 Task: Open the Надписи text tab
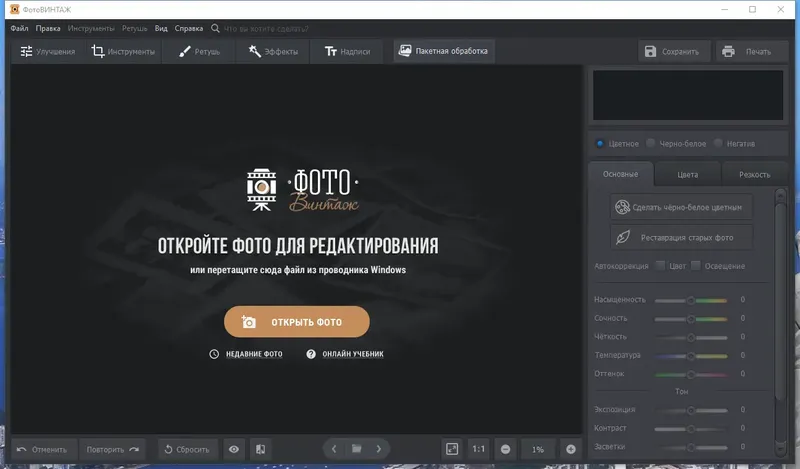(347, 52)
